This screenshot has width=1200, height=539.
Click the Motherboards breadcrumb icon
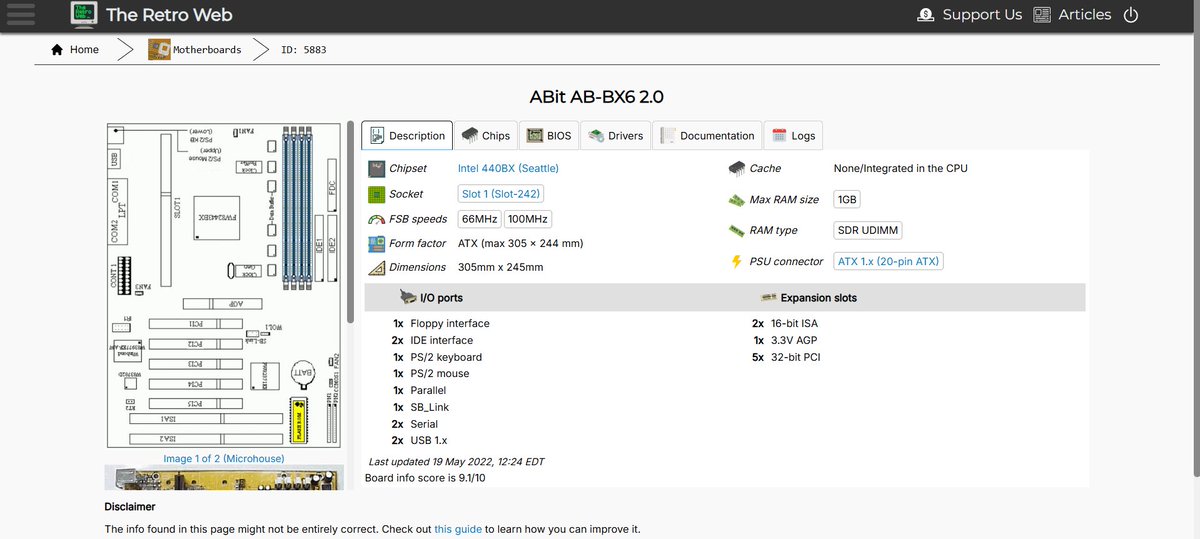tap(159, 49)
